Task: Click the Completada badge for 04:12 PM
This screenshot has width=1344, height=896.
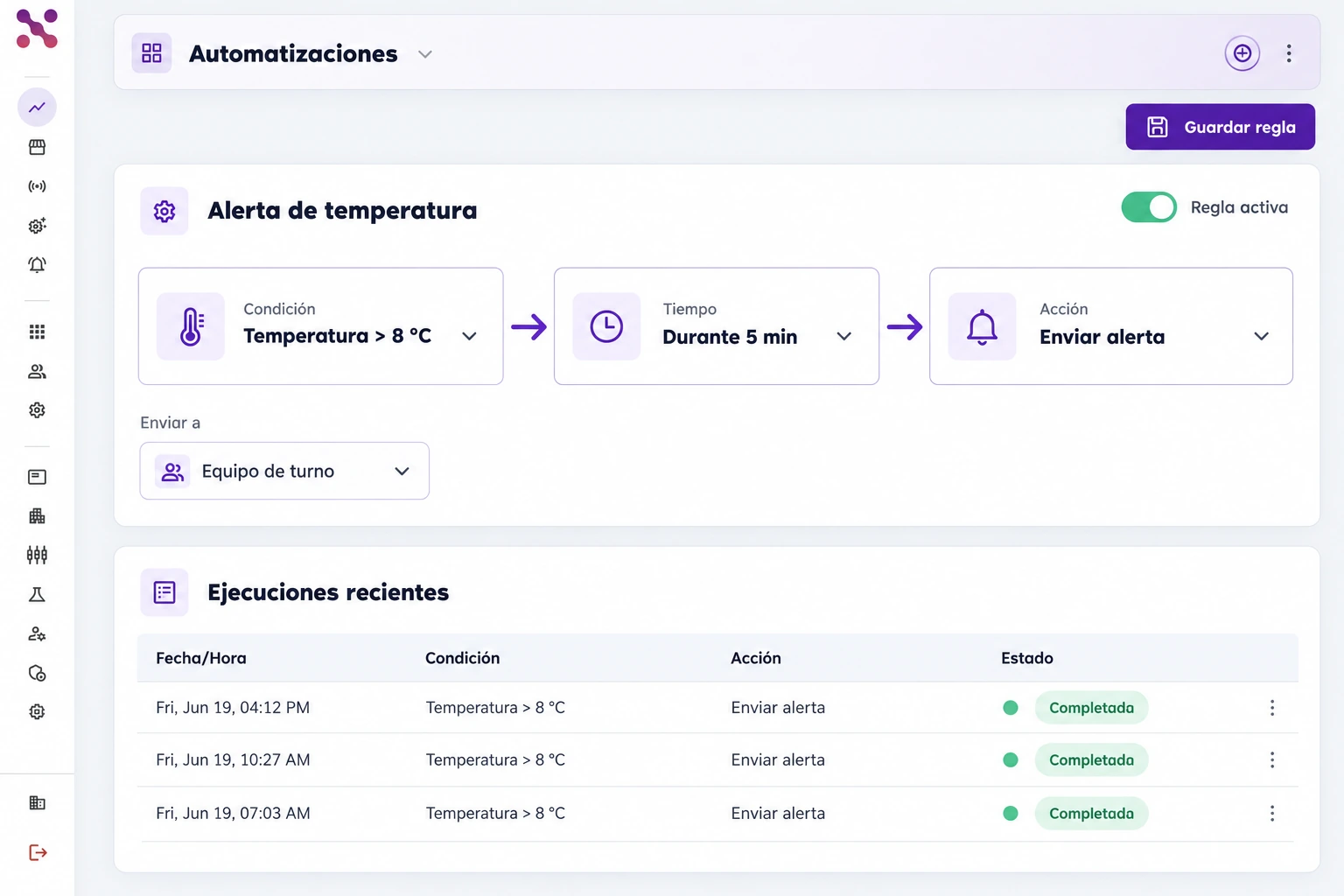Action: coord(1091,708)
